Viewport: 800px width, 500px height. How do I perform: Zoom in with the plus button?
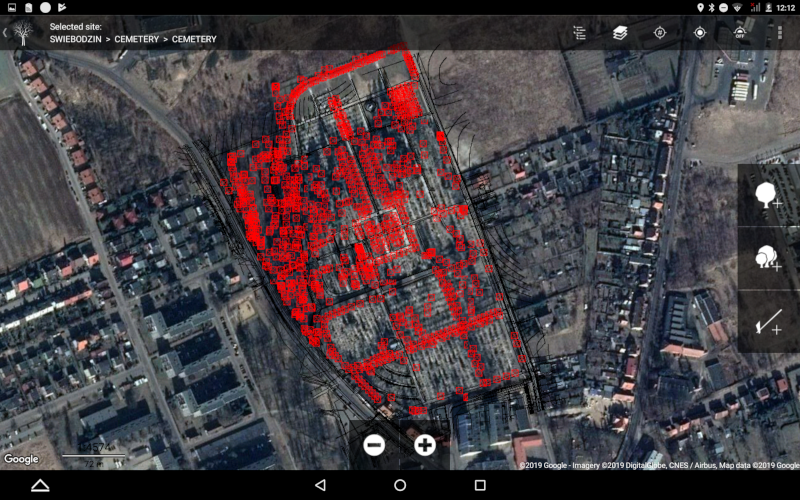(425, 445)
